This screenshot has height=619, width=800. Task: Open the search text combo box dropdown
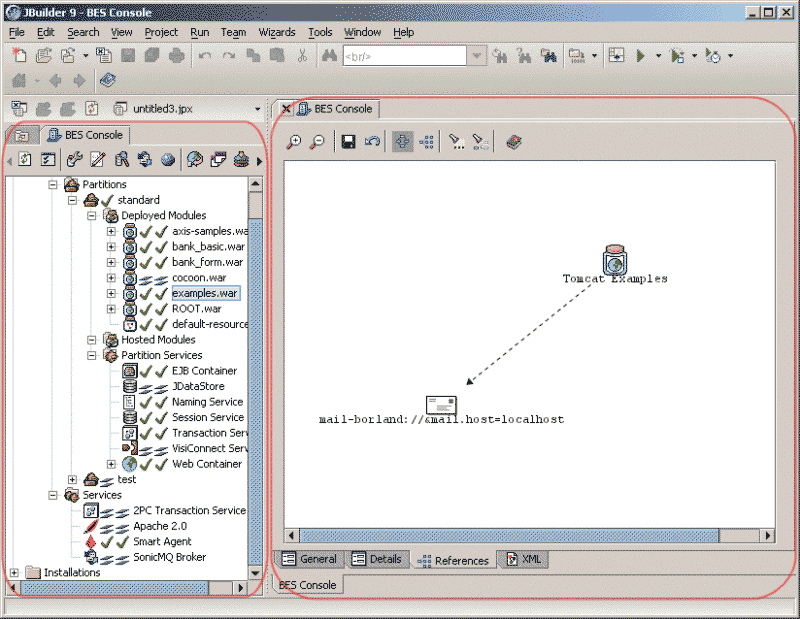(x=476, y=56)
